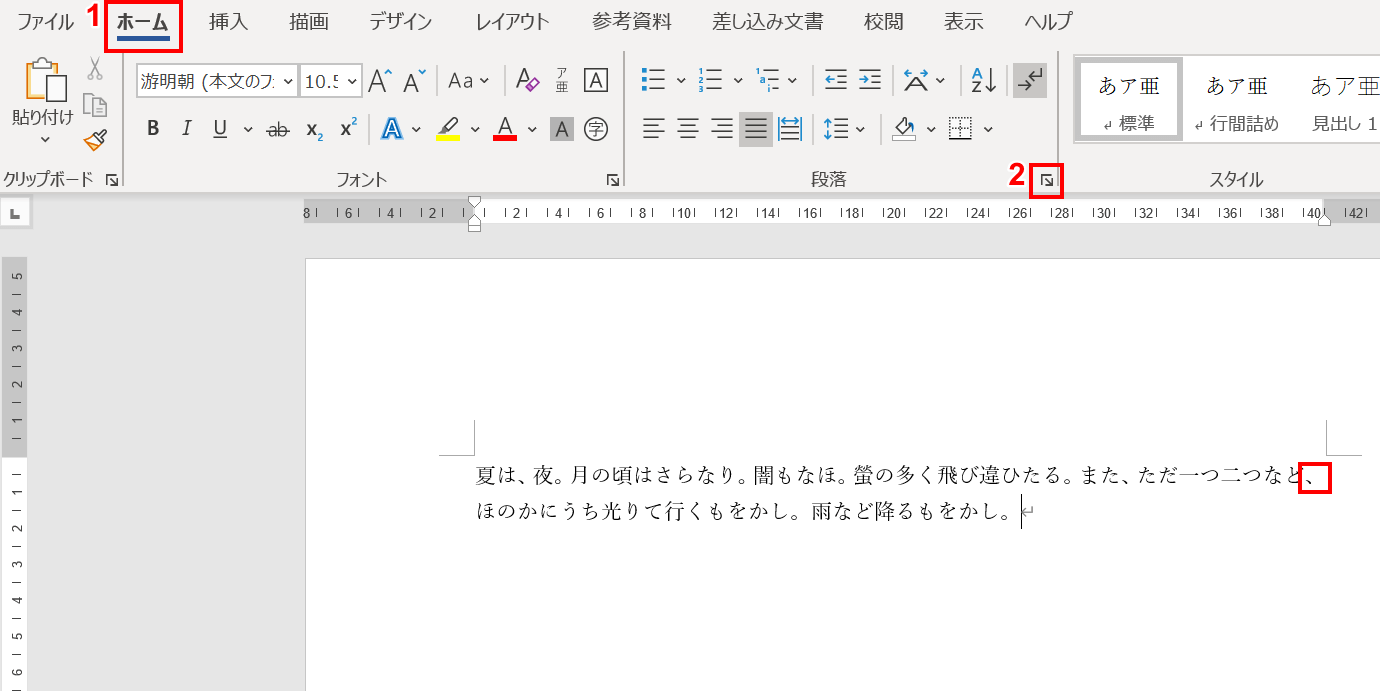
Task: Toggle show/hide paragraph marks
Action: pos(1029,81)
